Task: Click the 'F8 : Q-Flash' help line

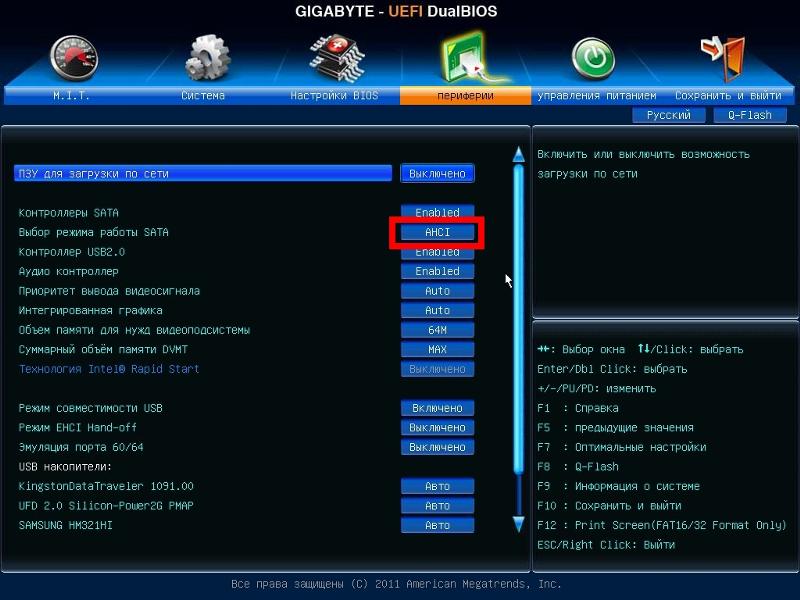Action: pos(578,467)
